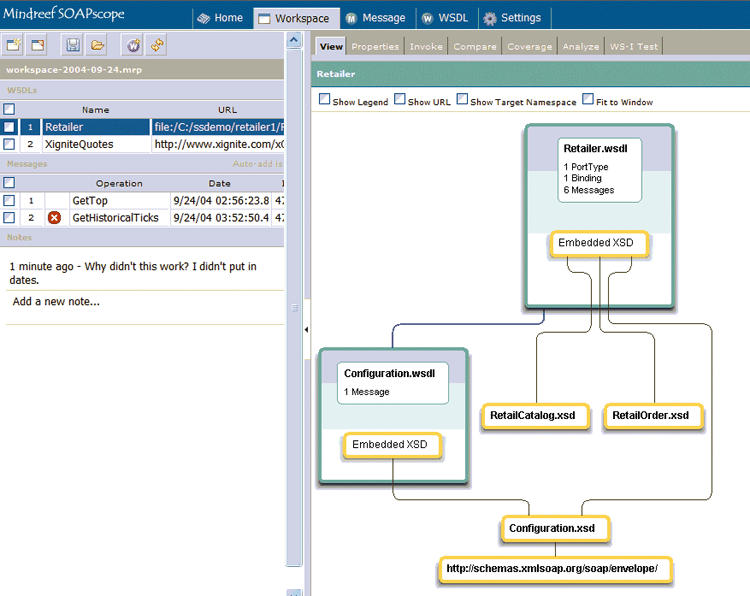Screen dimensions: 750x596
Task: Enable the Show URL checkbox
Action: click(x=400, y=99)
